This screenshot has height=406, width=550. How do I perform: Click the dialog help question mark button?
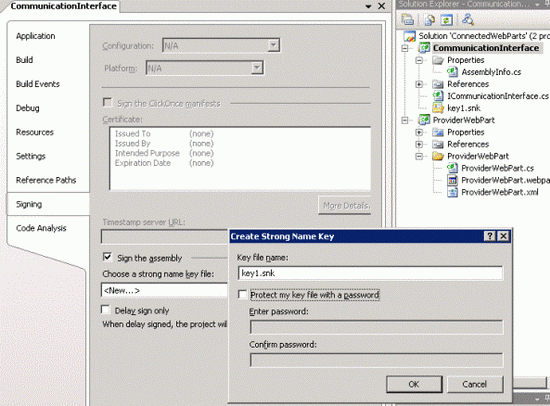[x=490, y=236]
